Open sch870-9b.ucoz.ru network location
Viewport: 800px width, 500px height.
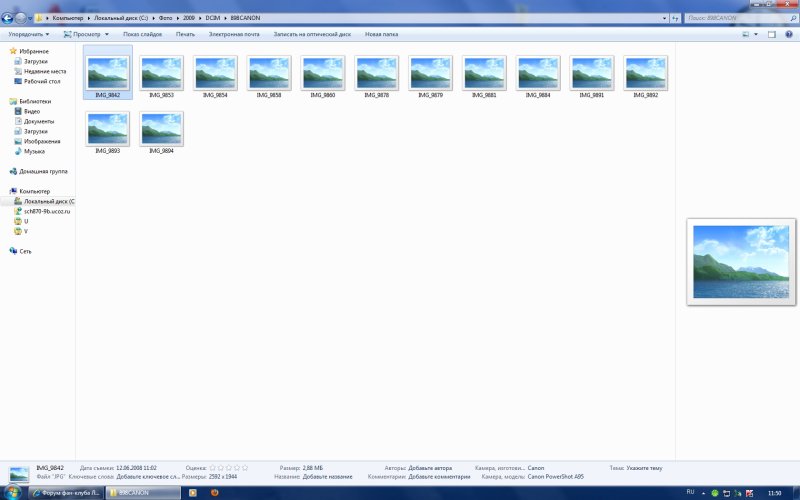coord(47,211)
